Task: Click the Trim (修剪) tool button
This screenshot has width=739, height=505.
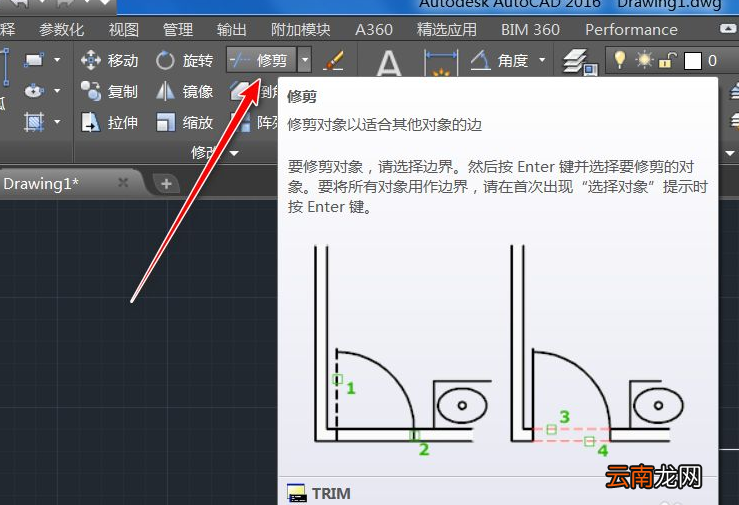Action: (262, 60)
